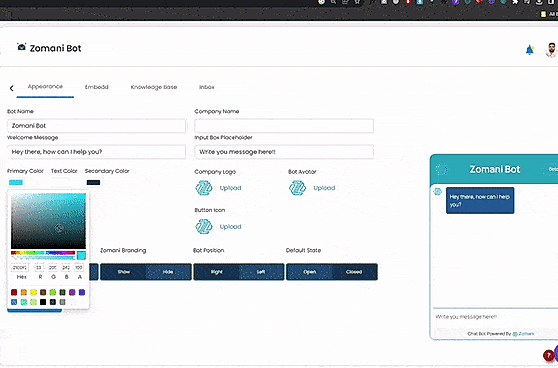Go back using the left chevron
558x368 pixels.
[11, 88]
